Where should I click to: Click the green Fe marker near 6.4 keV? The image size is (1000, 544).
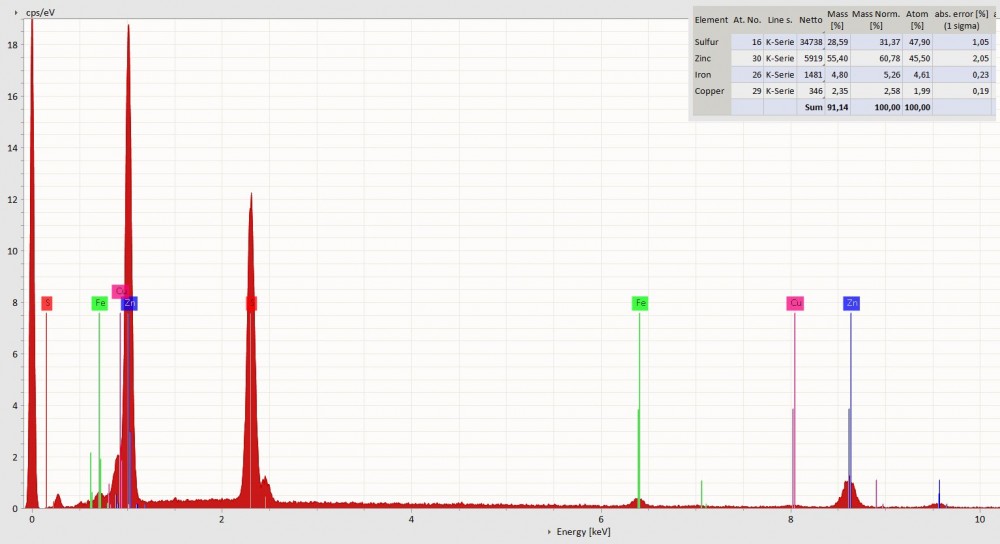tap(640, 303)
